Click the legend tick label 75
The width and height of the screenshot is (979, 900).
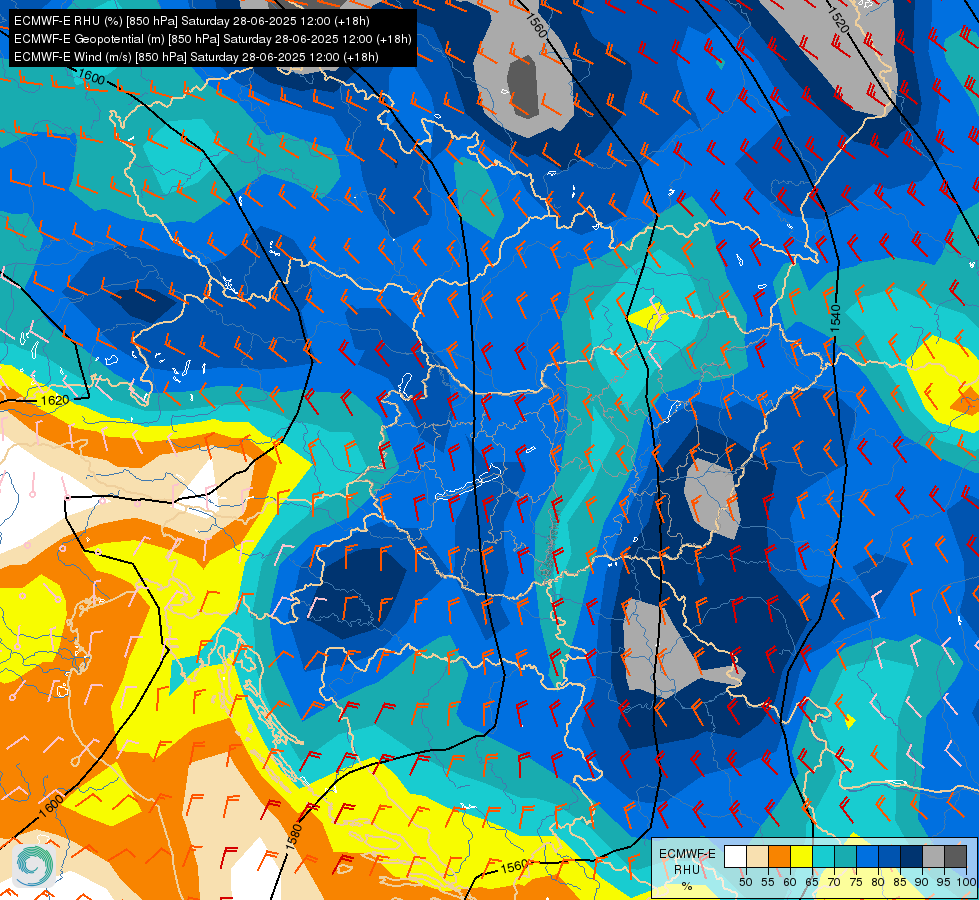click(x=855, y=882)
